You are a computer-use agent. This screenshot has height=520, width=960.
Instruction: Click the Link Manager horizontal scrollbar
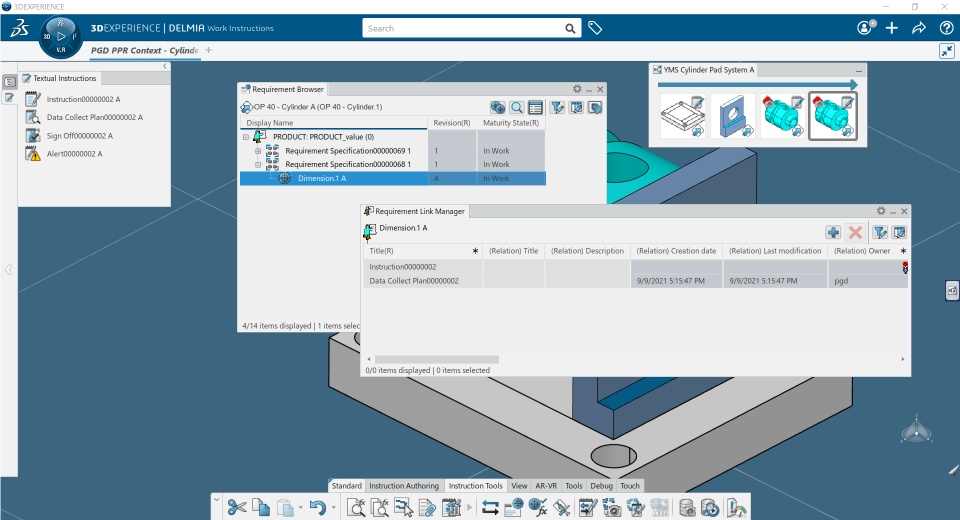click(437, 360)
